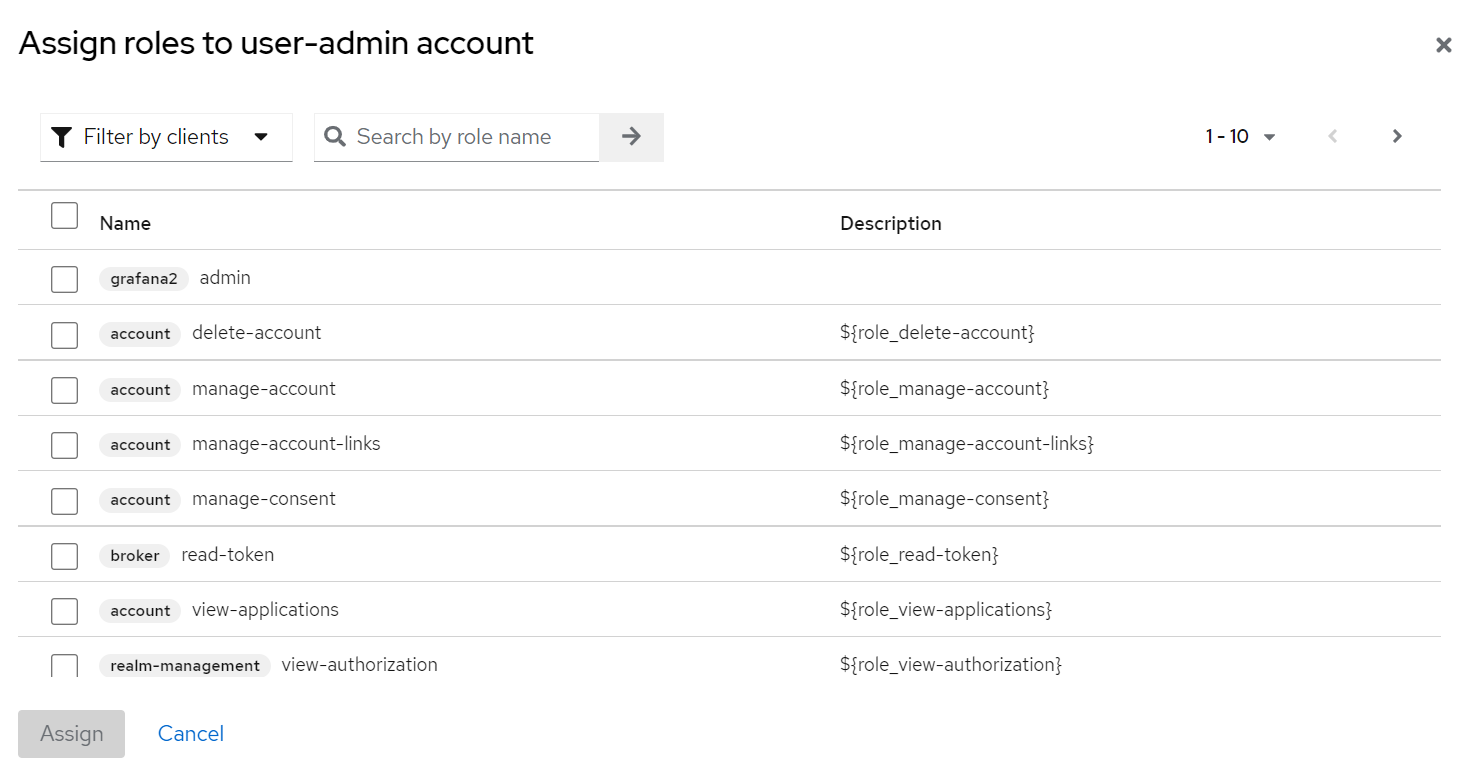Screen dimensions: 1473x771
Task: Check the view-applications role checkbox
Action: pos(65,611)
